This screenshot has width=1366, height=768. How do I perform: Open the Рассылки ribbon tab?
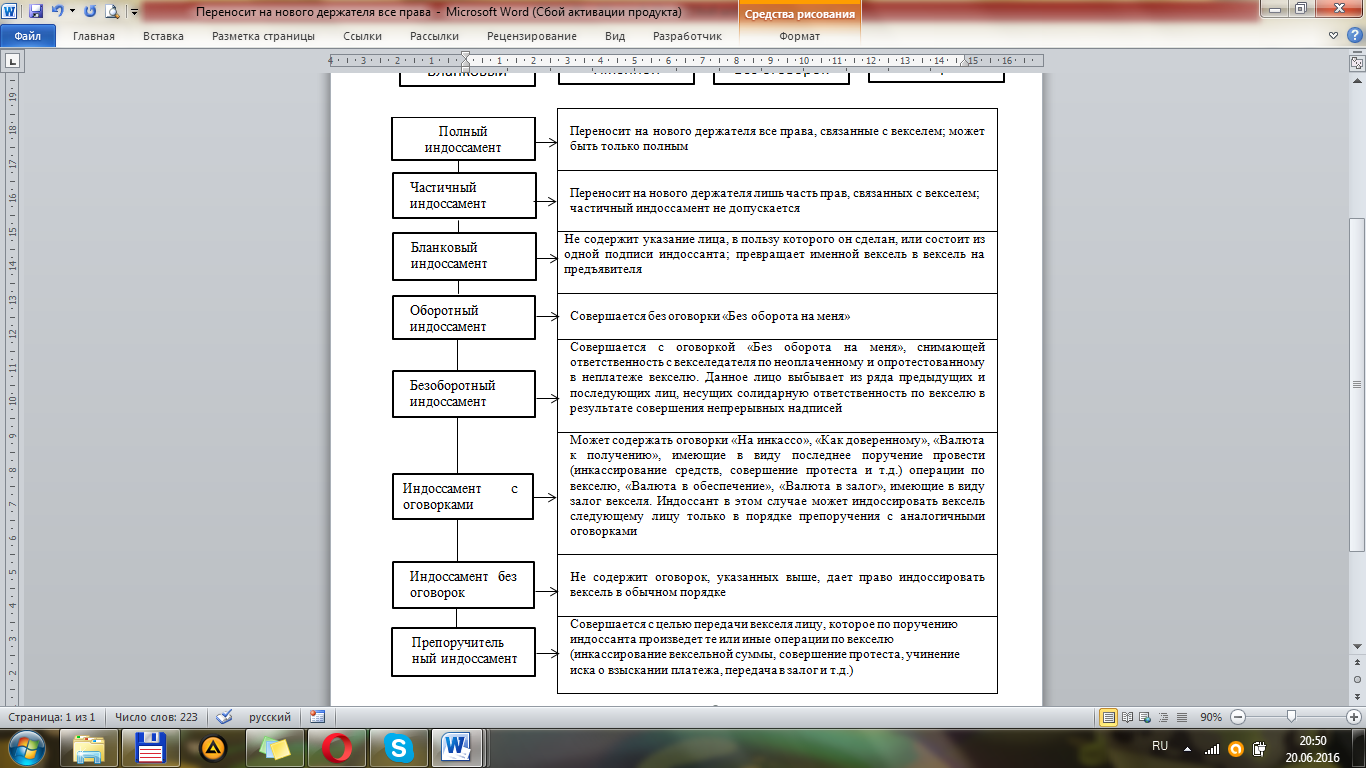click(x=434, y=36)
